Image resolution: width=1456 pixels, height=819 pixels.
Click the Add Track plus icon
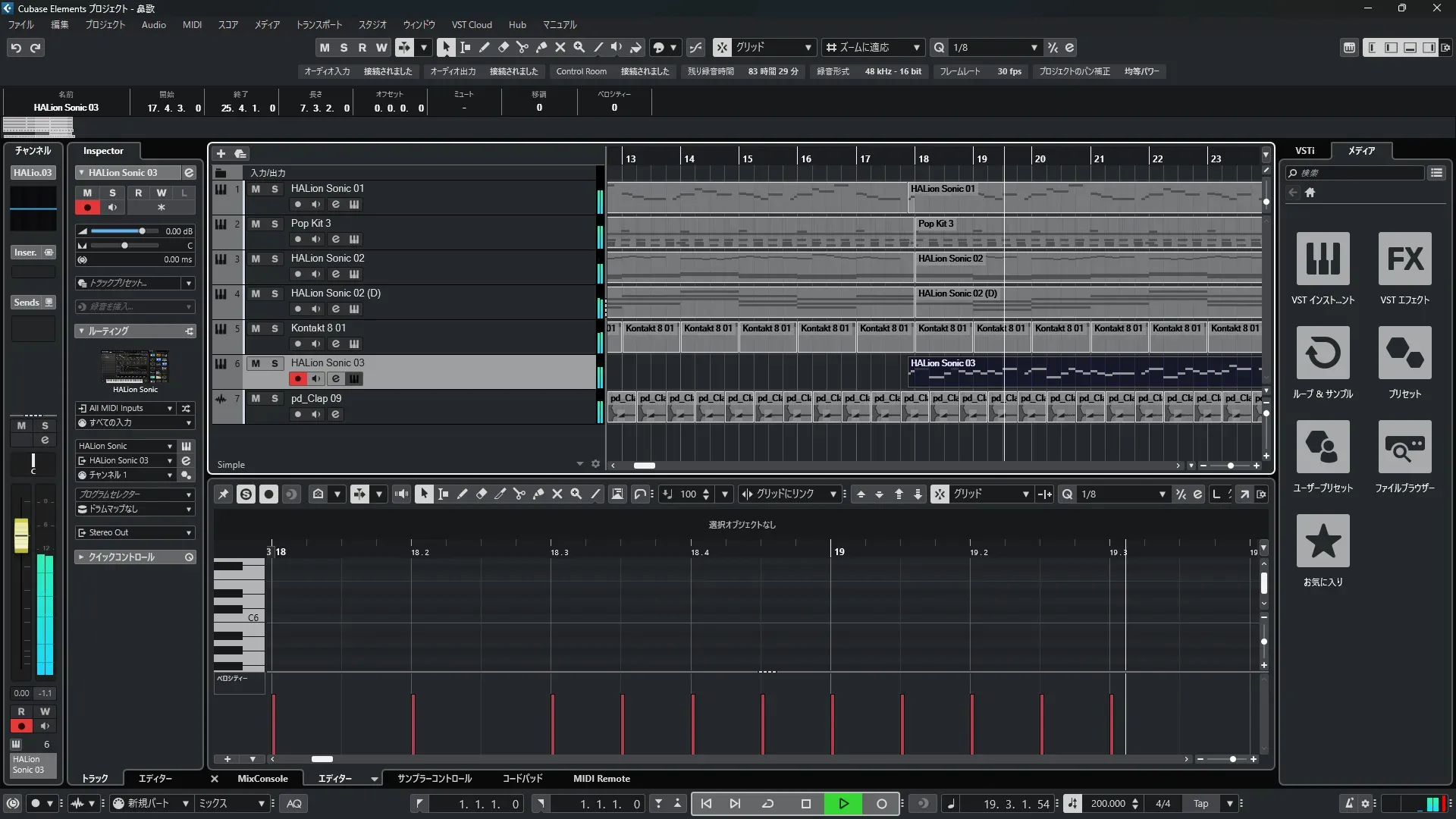(221, 153)
